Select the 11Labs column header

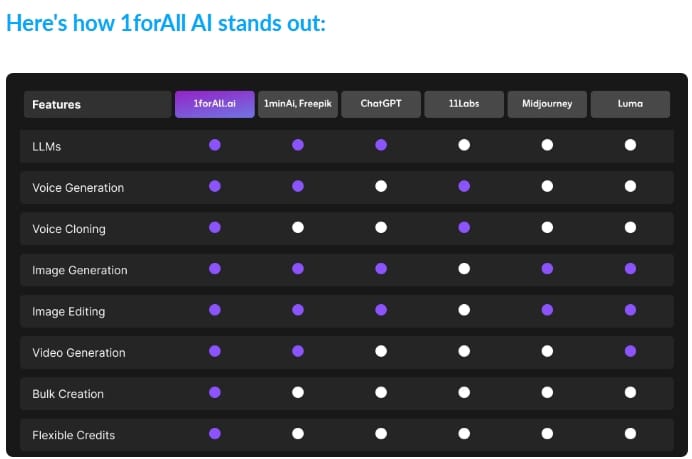pos(463,104)
